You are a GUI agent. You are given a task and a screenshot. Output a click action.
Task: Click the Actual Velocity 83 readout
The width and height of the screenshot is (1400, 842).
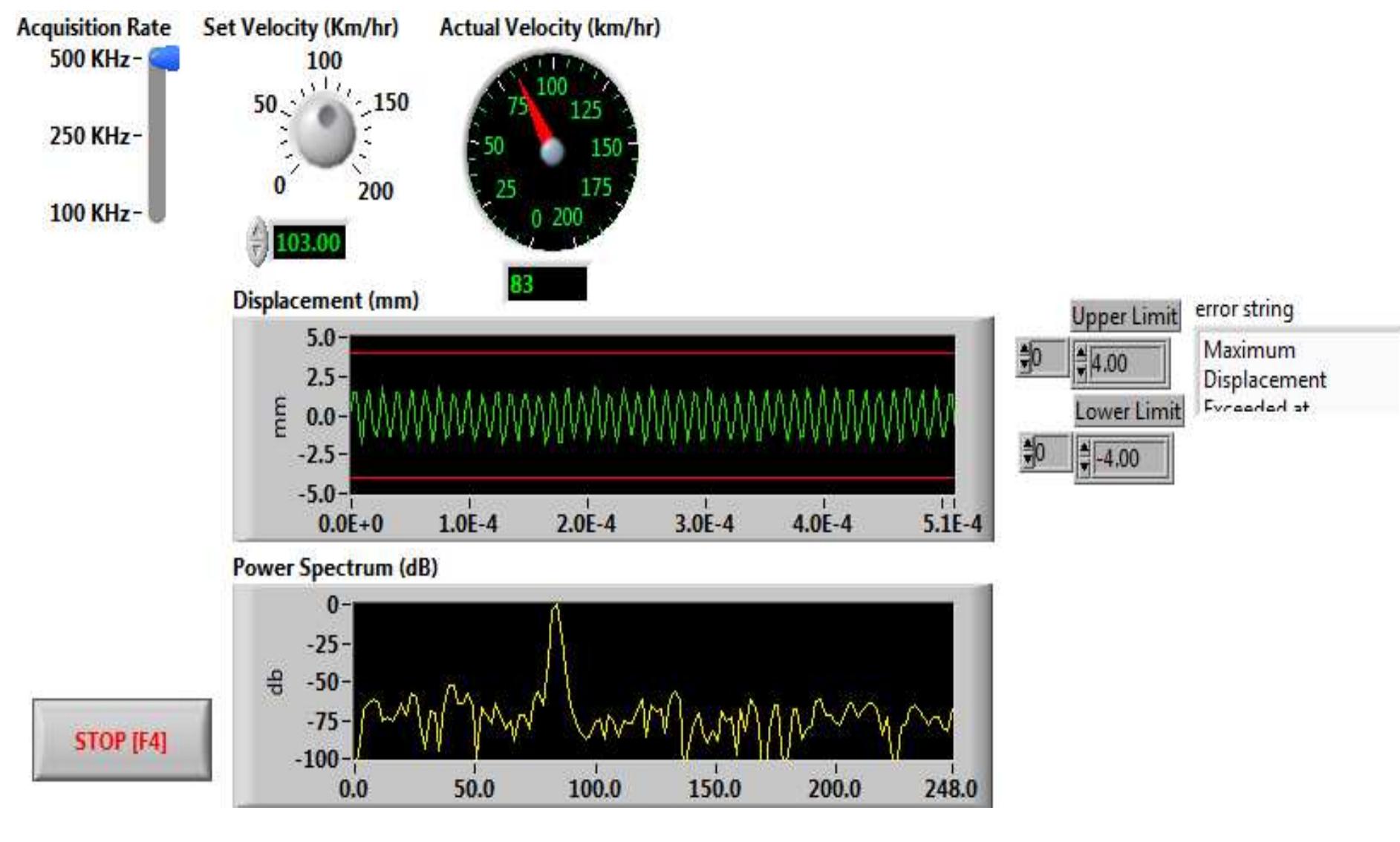pyautogui.click(x=547, y=284)
